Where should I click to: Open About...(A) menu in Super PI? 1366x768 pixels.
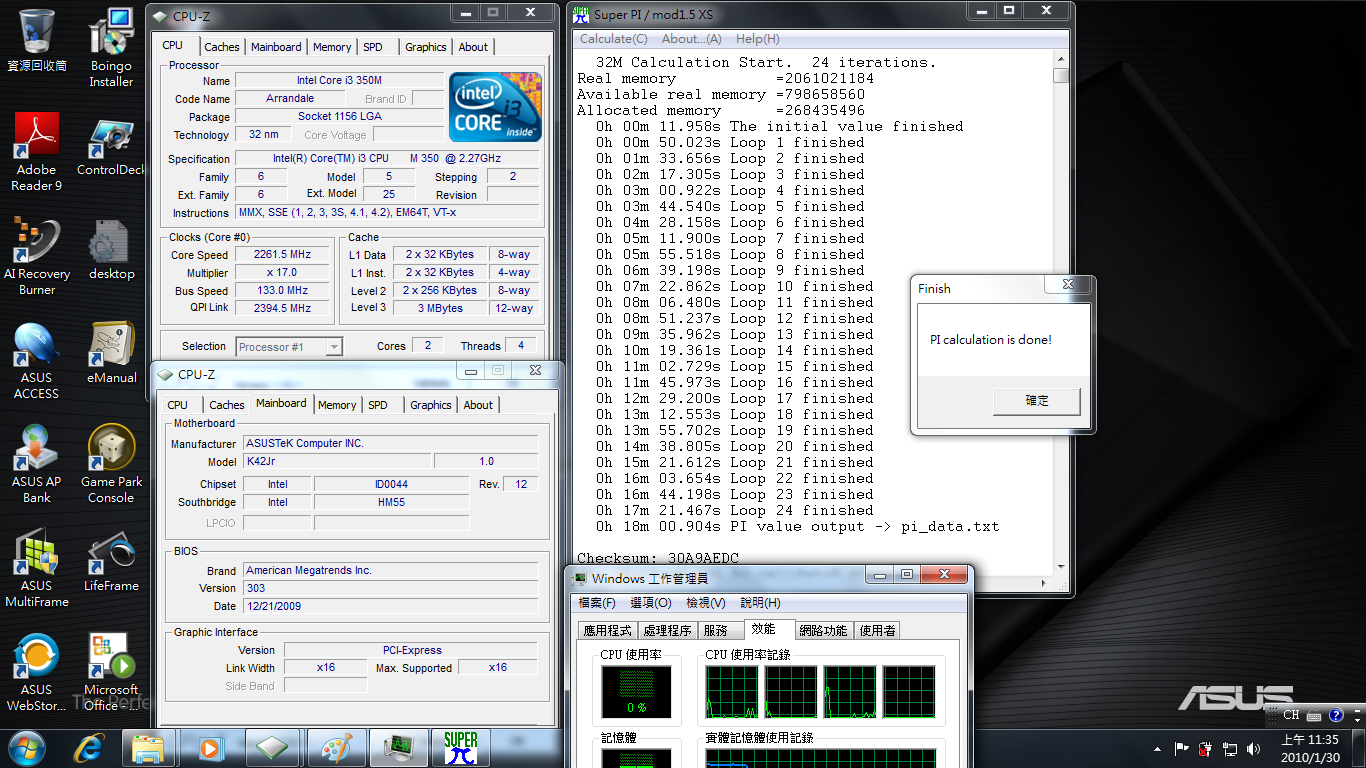pos(691,39)
